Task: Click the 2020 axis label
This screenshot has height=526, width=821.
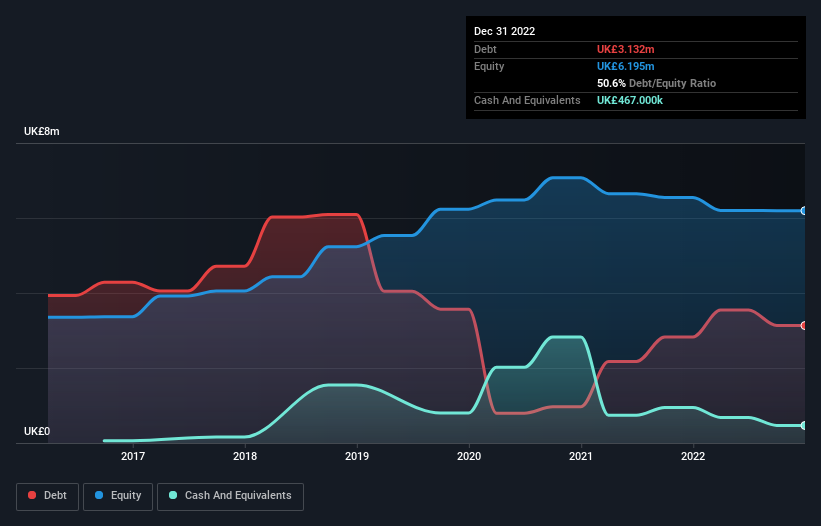Action: [x=469, y=456]
